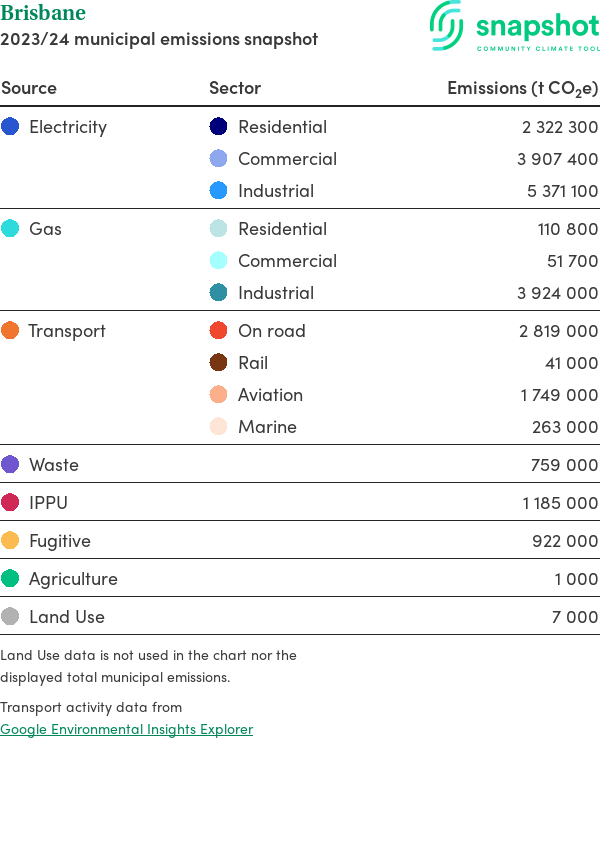Screen dimensions: 600x850
Task: Open Google Environmental Insights Explorer link
Action: (x=126, y=729)
